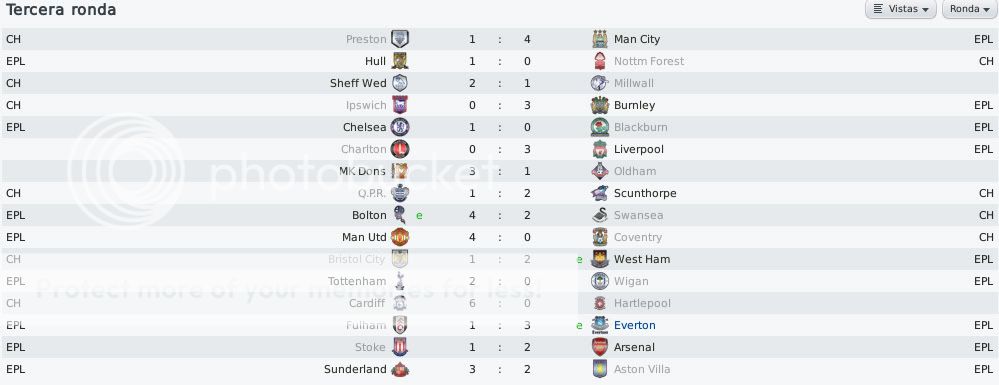Open the Everton team link

[x=635, y=325]
